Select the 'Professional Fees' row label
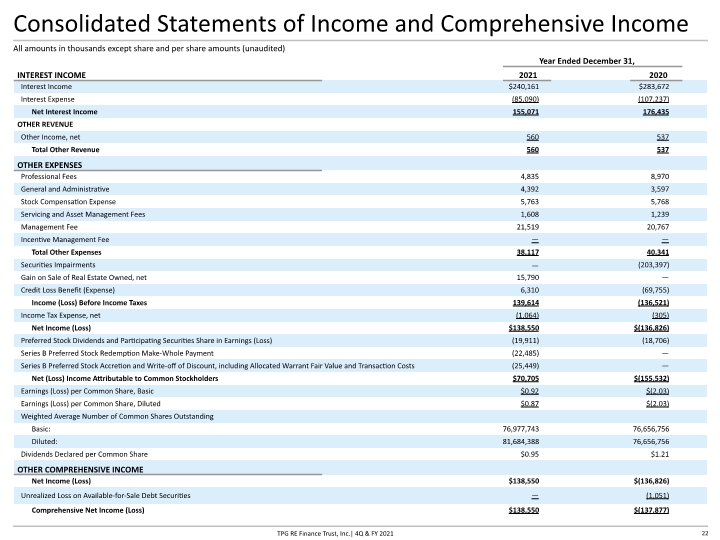The image size is (720, 540). tap(49, 176)
